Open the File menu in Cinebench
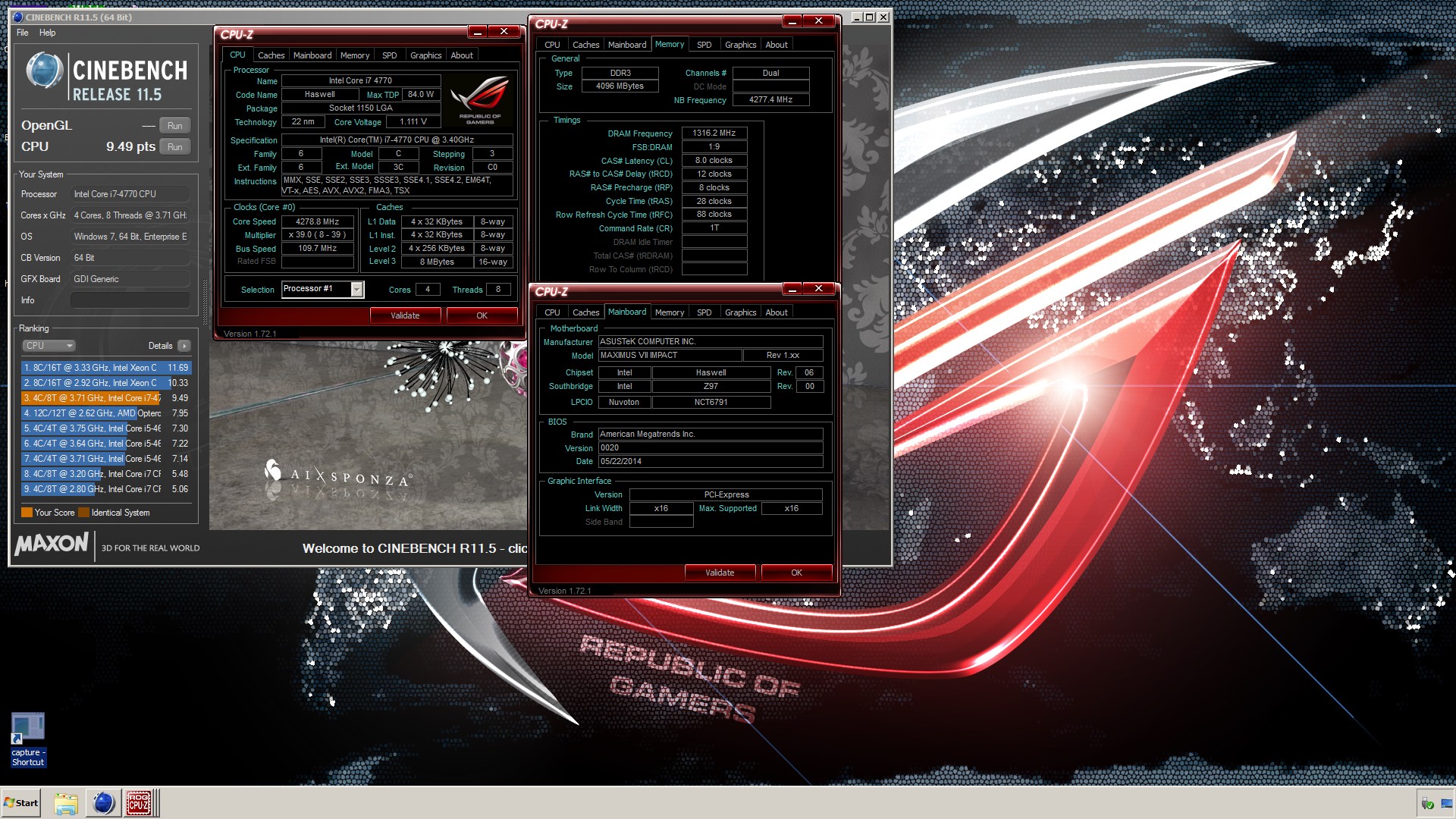1456x819 pixels. click(x=23, y=33)
